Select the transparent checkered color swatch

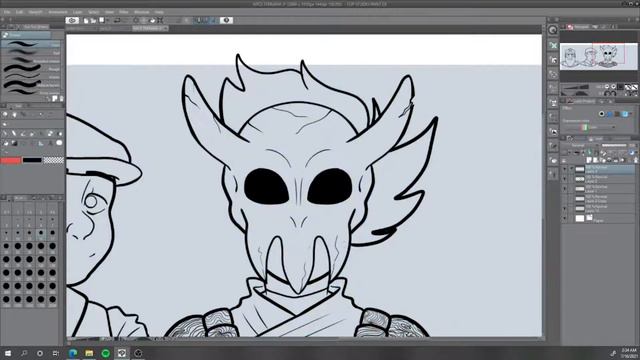(x=54, y=160)
